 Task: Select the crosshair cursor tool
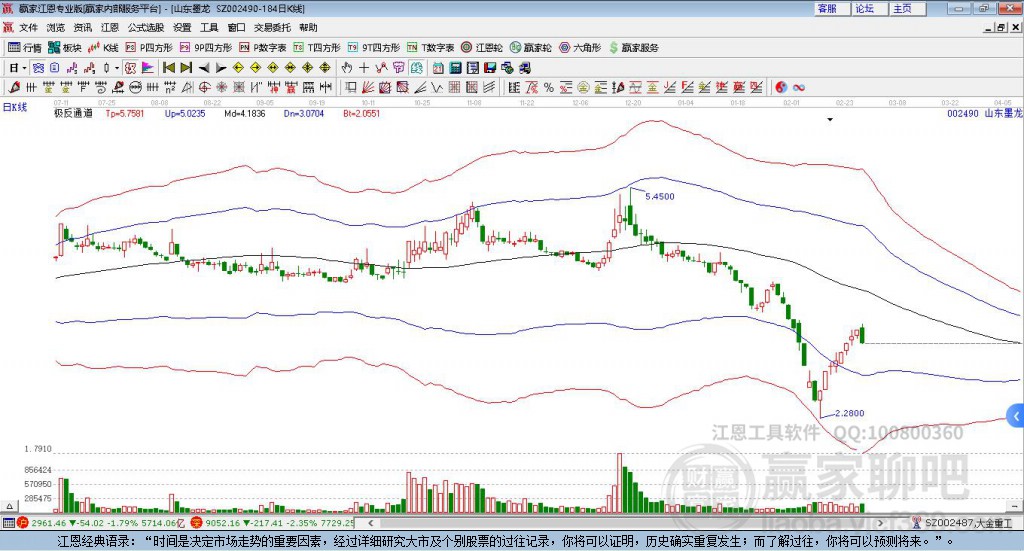(x=364, y=68)
